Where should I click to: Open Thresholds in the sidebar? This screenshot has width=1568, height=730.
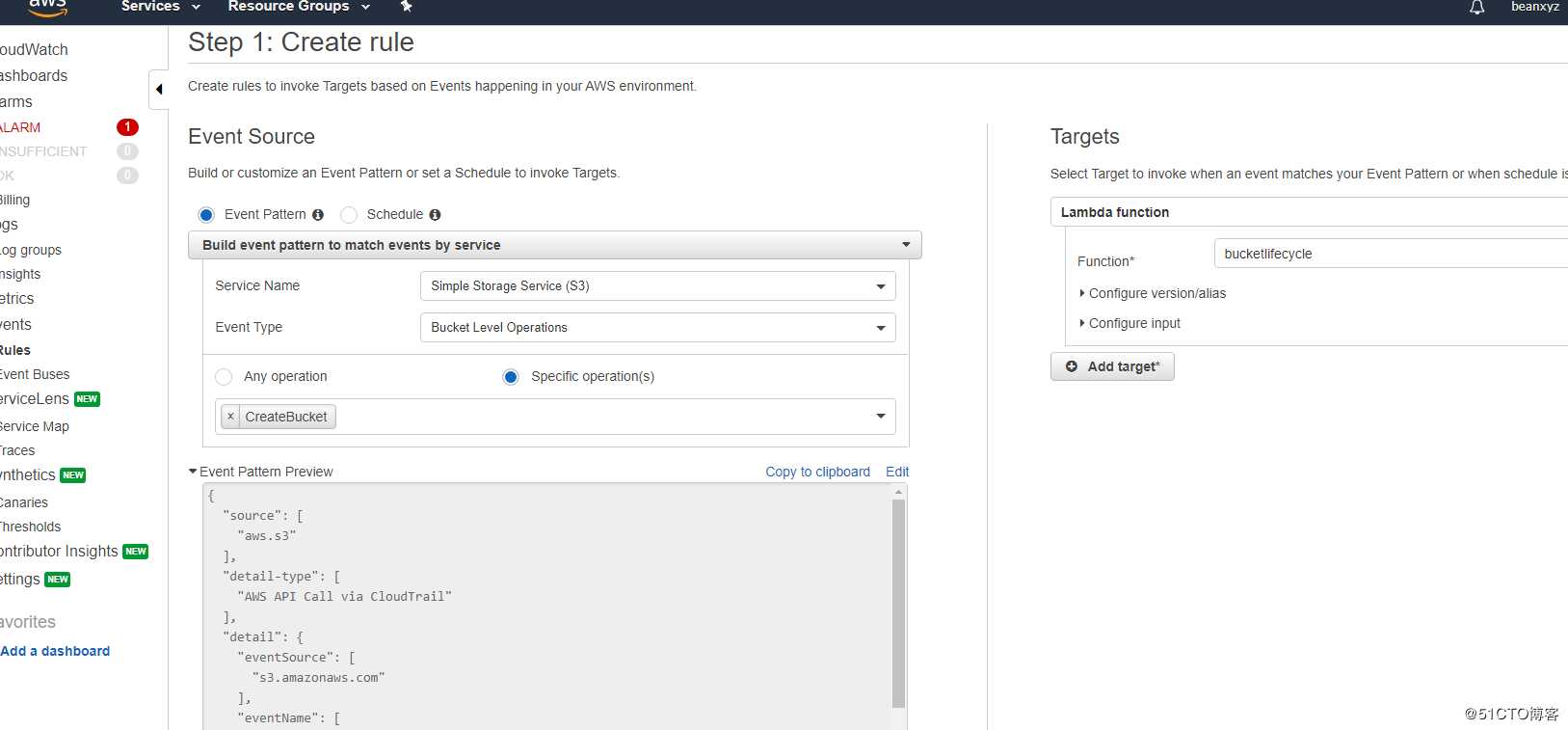[30, 527]
